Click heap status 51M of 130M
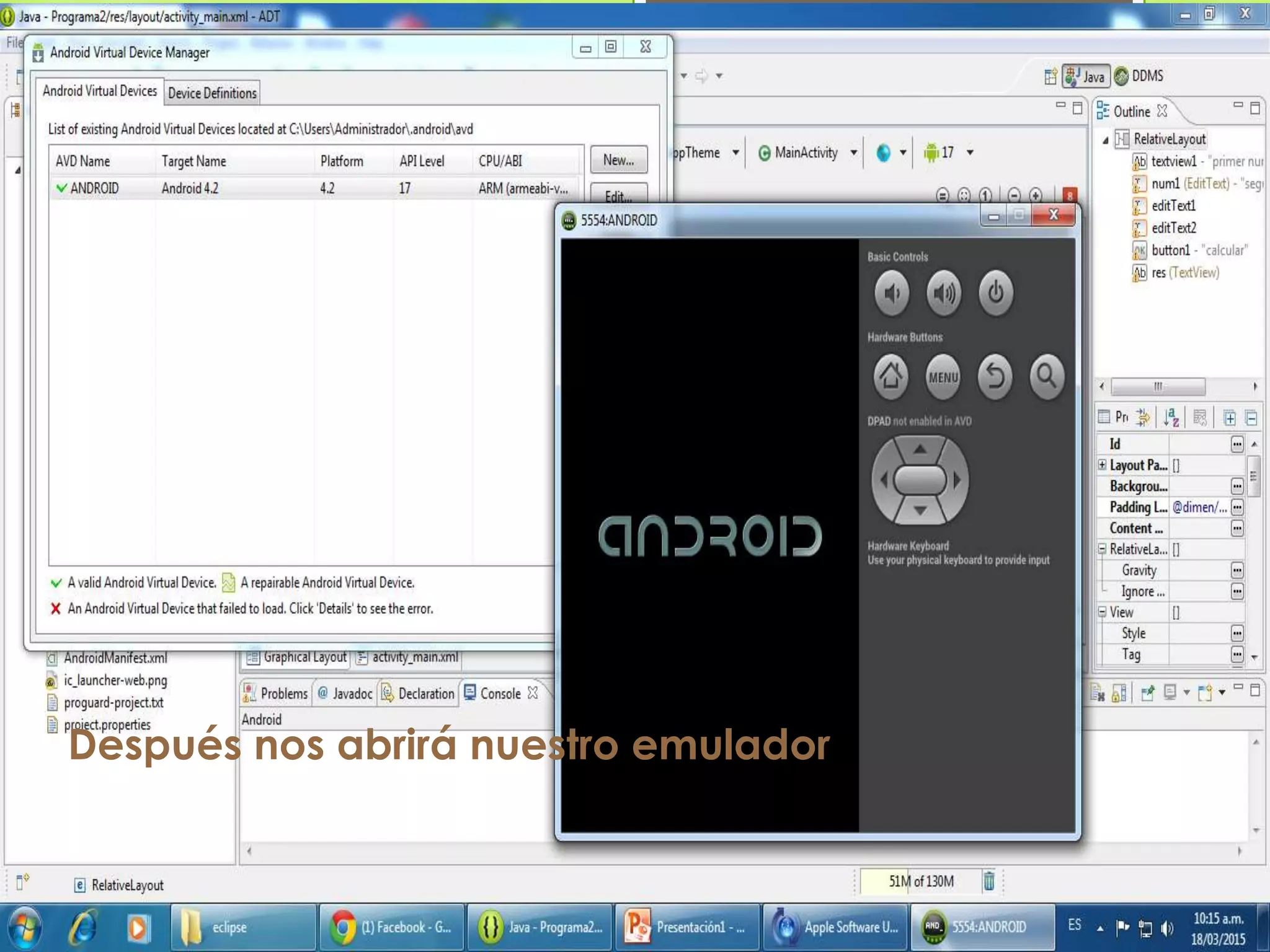The image size is (1270, 952). (921, 881)
